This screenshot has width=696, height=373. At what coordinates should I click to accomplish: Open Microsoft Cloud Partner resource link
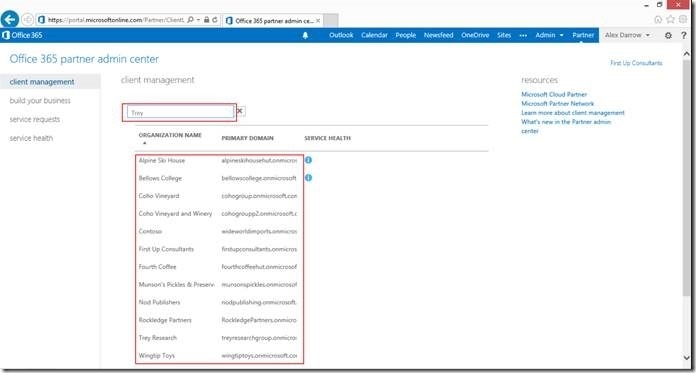(554, 95)
